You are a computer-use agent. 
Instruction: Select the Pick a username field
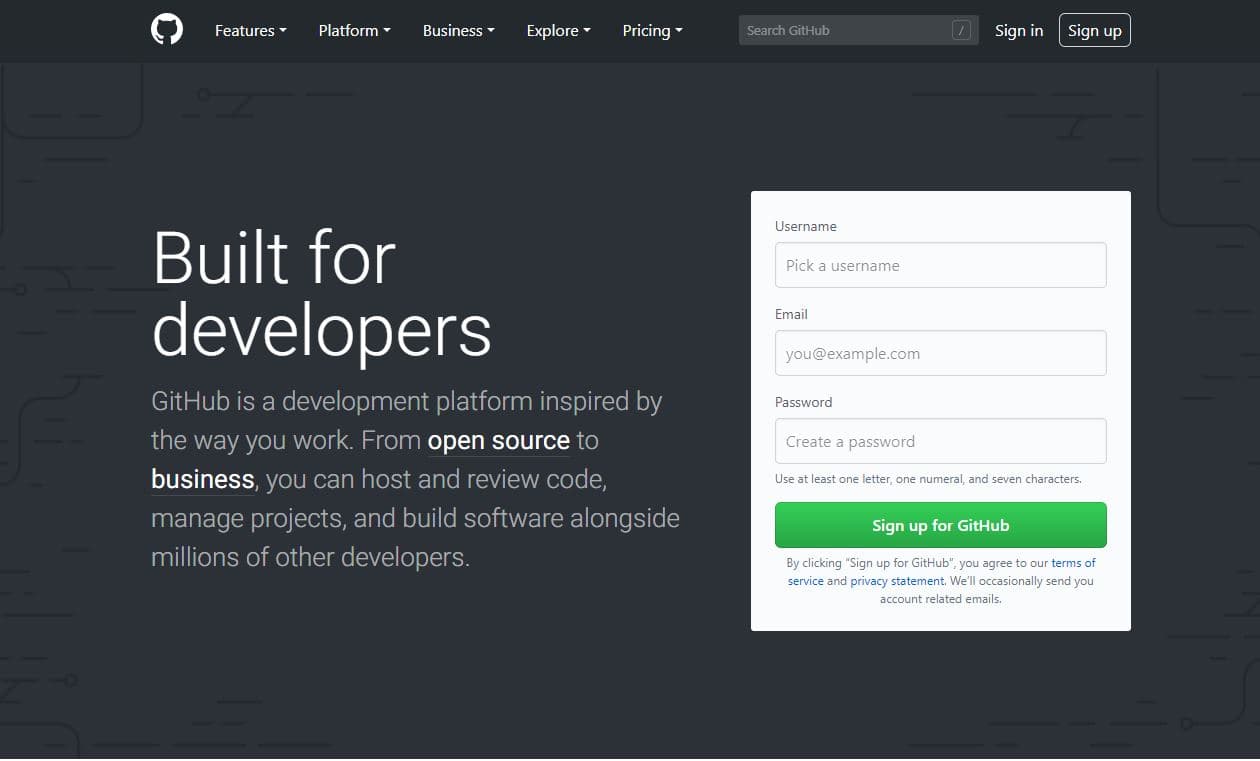941,265
